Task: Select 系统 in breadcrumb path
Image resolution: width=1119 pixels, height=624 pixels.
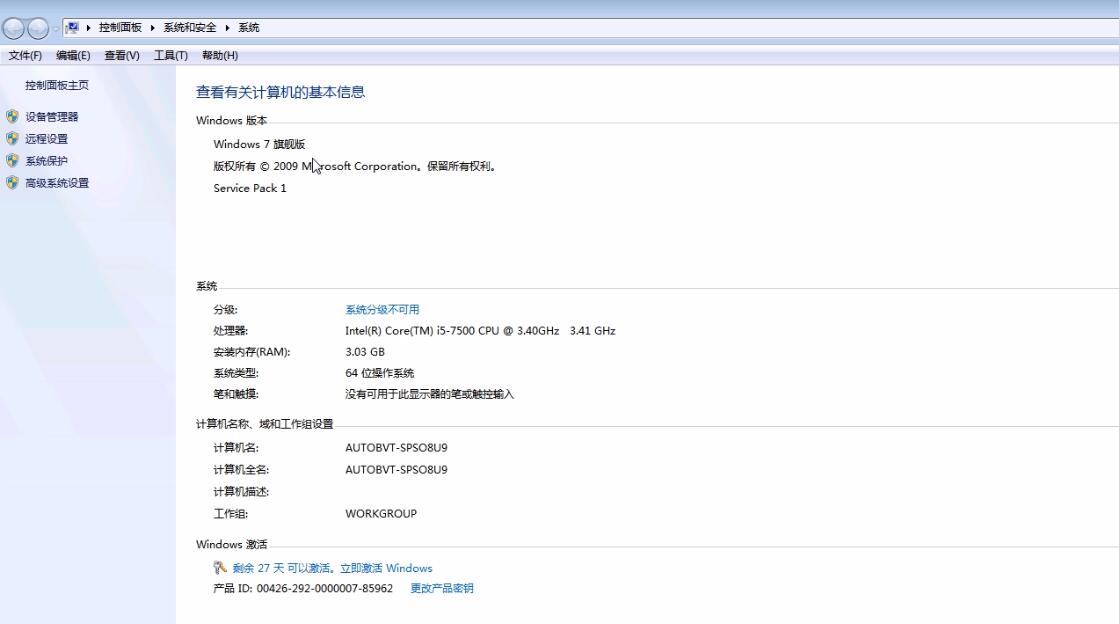Action: click(x=248, y=28)
